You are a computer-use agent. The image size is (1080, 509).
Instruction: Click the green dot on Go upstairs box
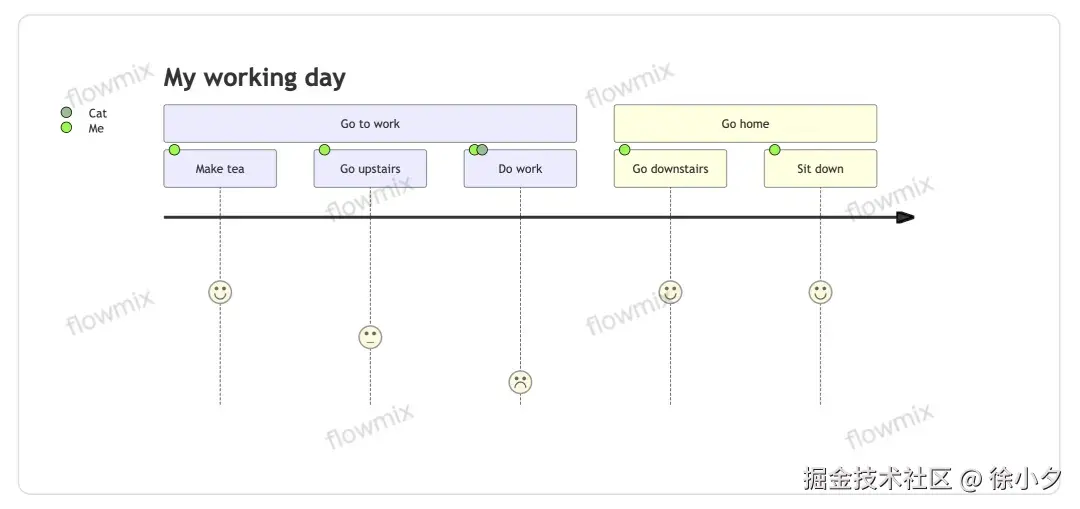pos(324,150)
